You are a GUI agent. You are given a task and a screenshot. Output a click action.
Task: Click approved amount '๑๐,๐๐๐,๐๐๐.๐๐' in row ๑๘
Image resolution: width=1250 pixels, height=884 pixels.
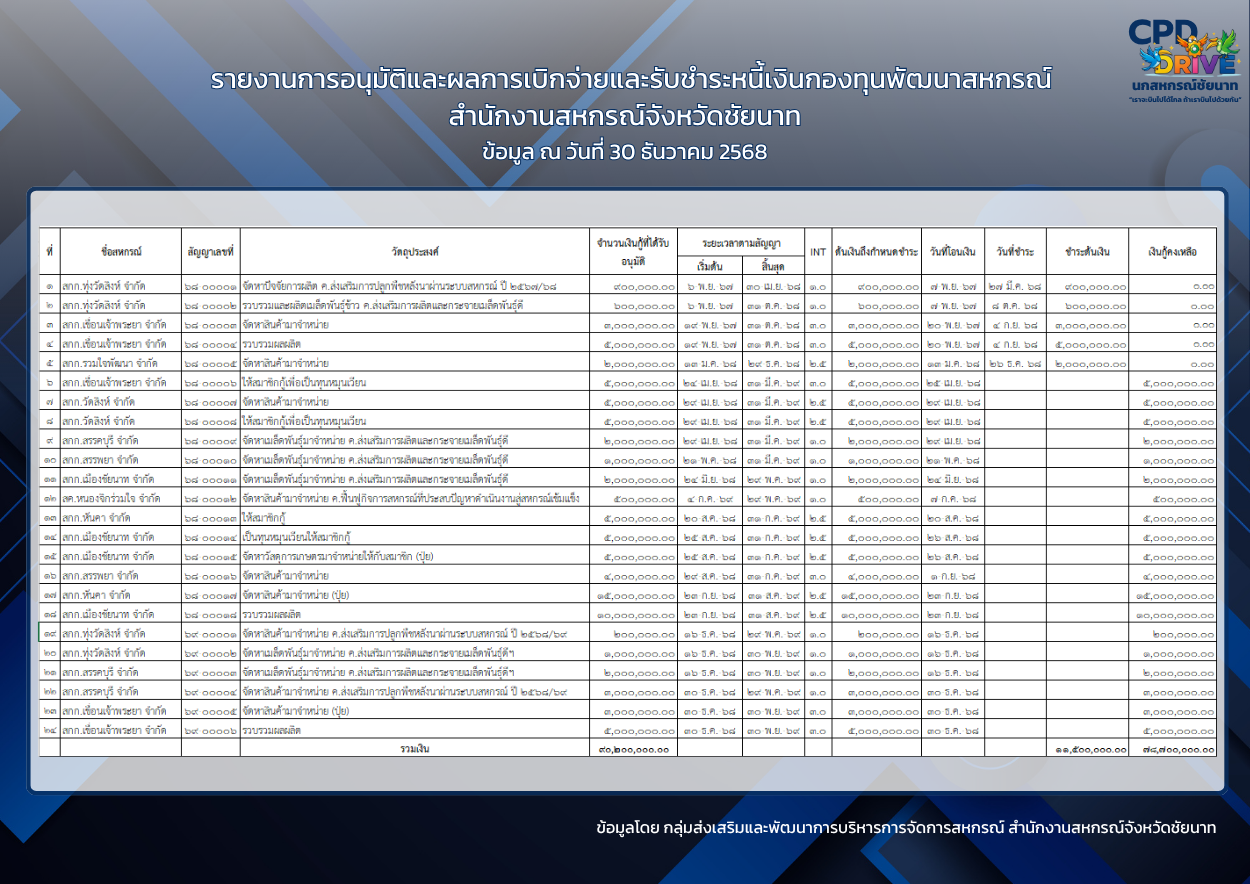[x=636, y=614]
